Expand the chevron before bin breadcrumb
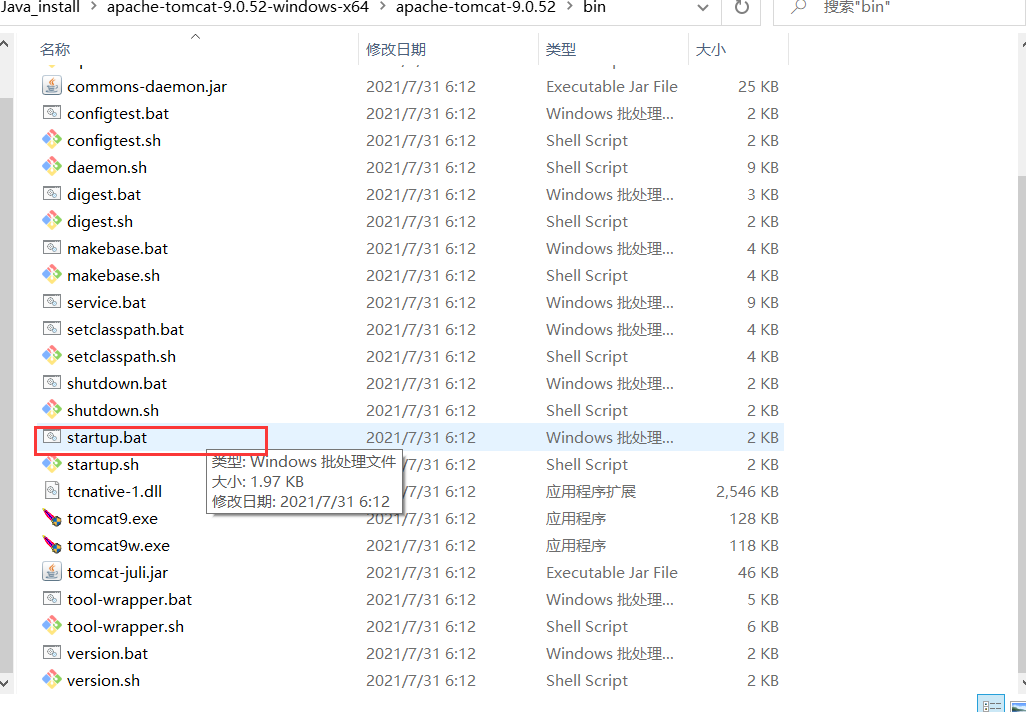This screenshot has height=712, width=1026. click(x=569, y=8)
